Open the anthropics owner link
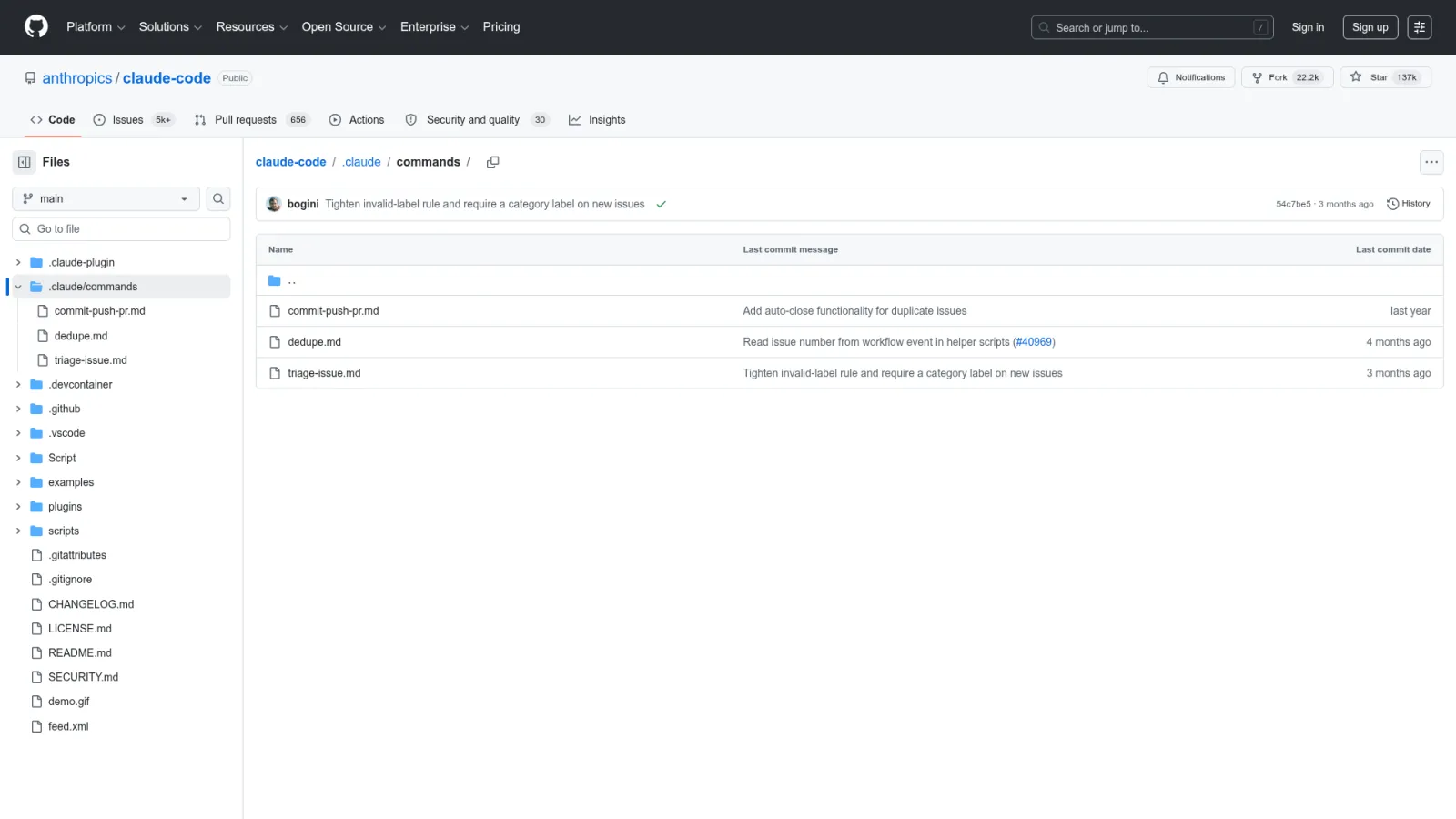 coord(77,78)
